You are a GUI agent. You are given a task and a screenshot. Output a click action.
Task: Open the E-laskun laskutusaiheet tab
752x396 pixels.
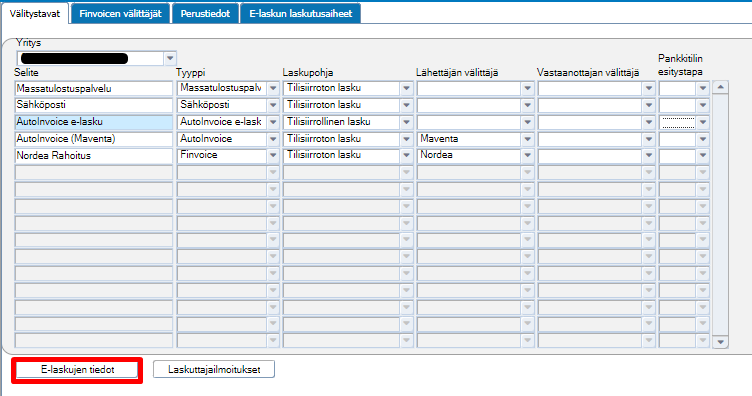(301, 13)
